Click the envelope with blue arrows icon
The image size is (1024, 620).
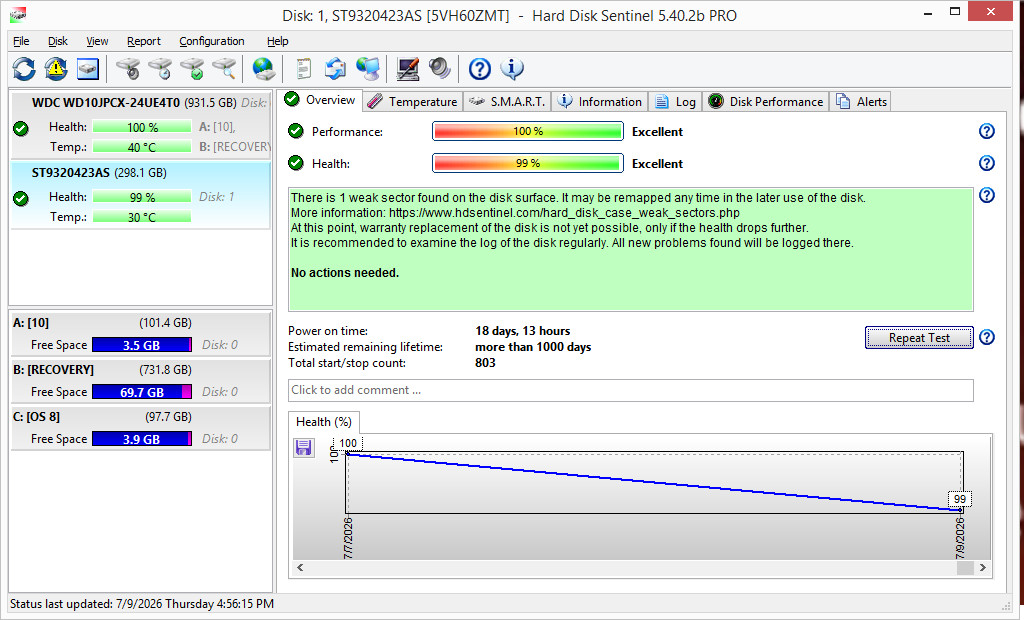pyautogui.click(x=336, y=69)
